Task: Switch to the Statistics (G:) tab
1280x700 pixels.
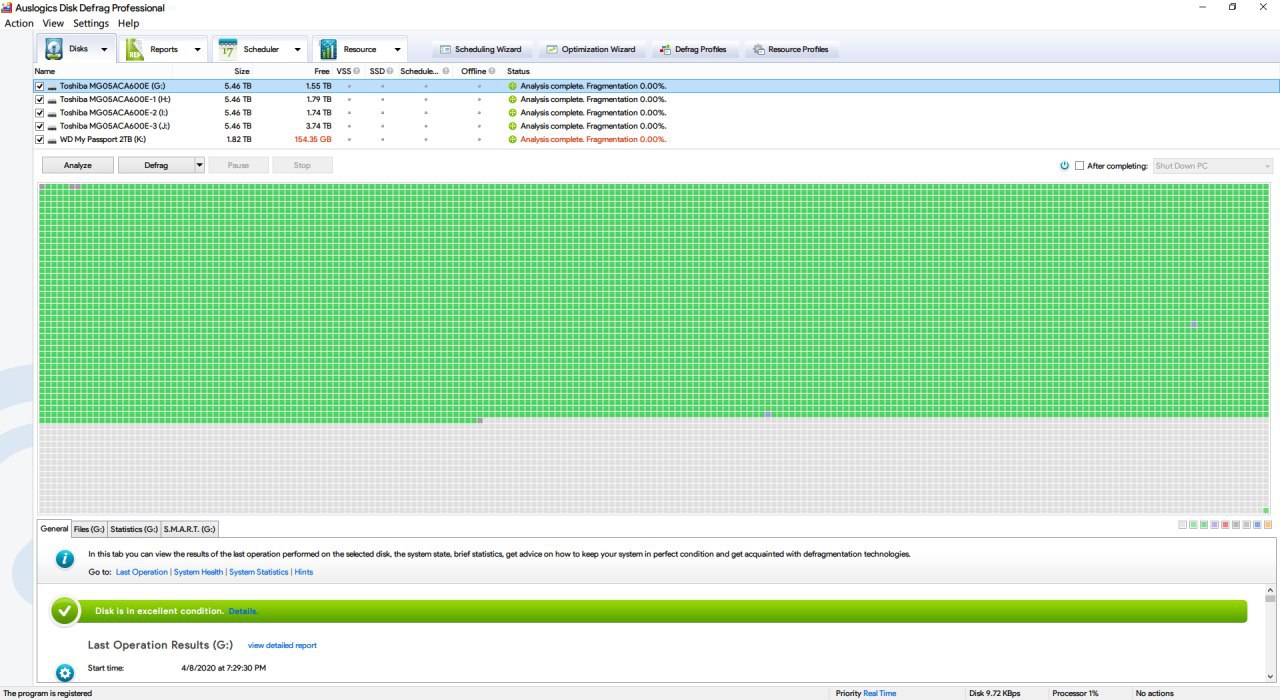Action: pos(134,529)
